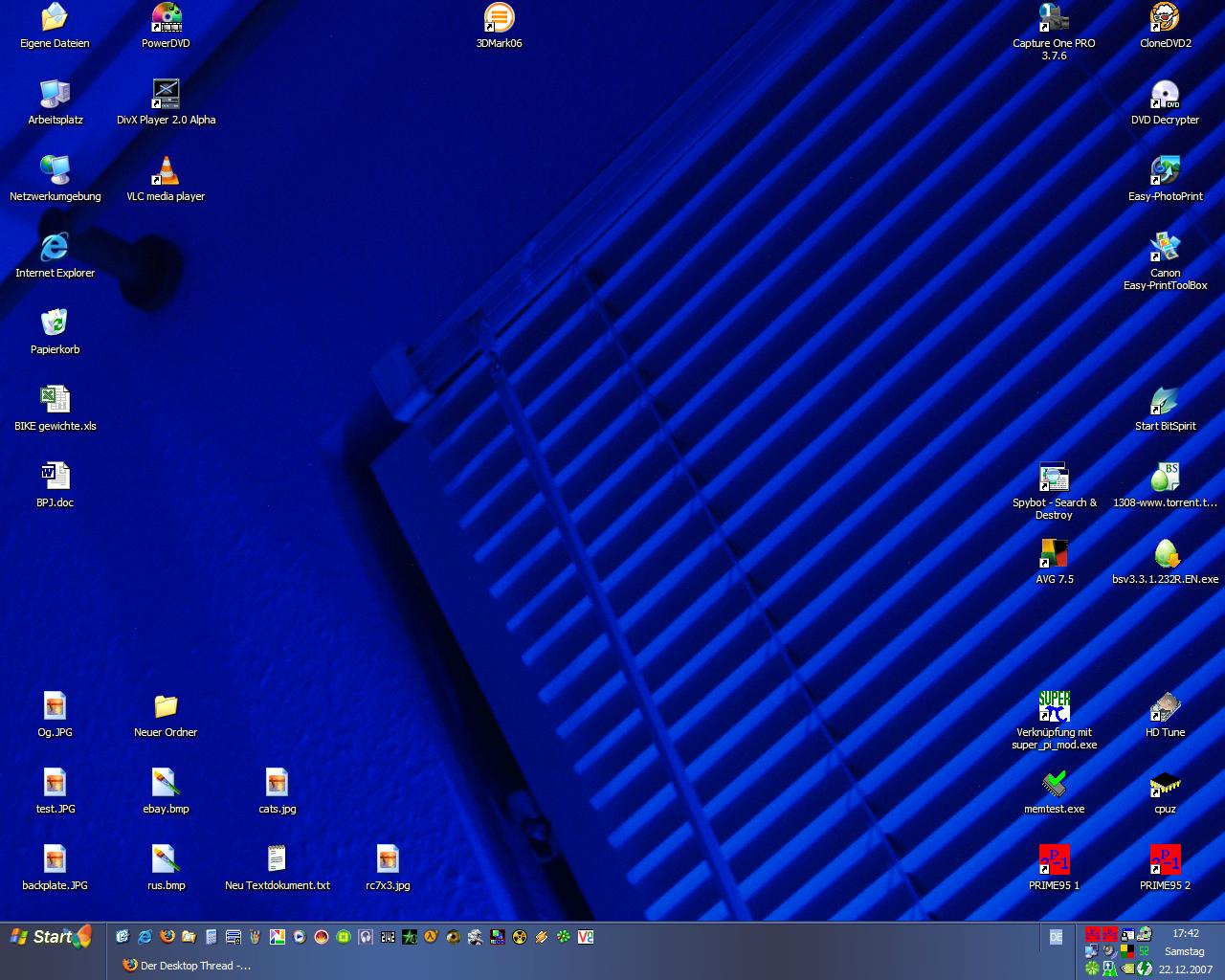The image size is (1225, 980).
Task: Open the volume speaker tray icon
Action: 1109,951
